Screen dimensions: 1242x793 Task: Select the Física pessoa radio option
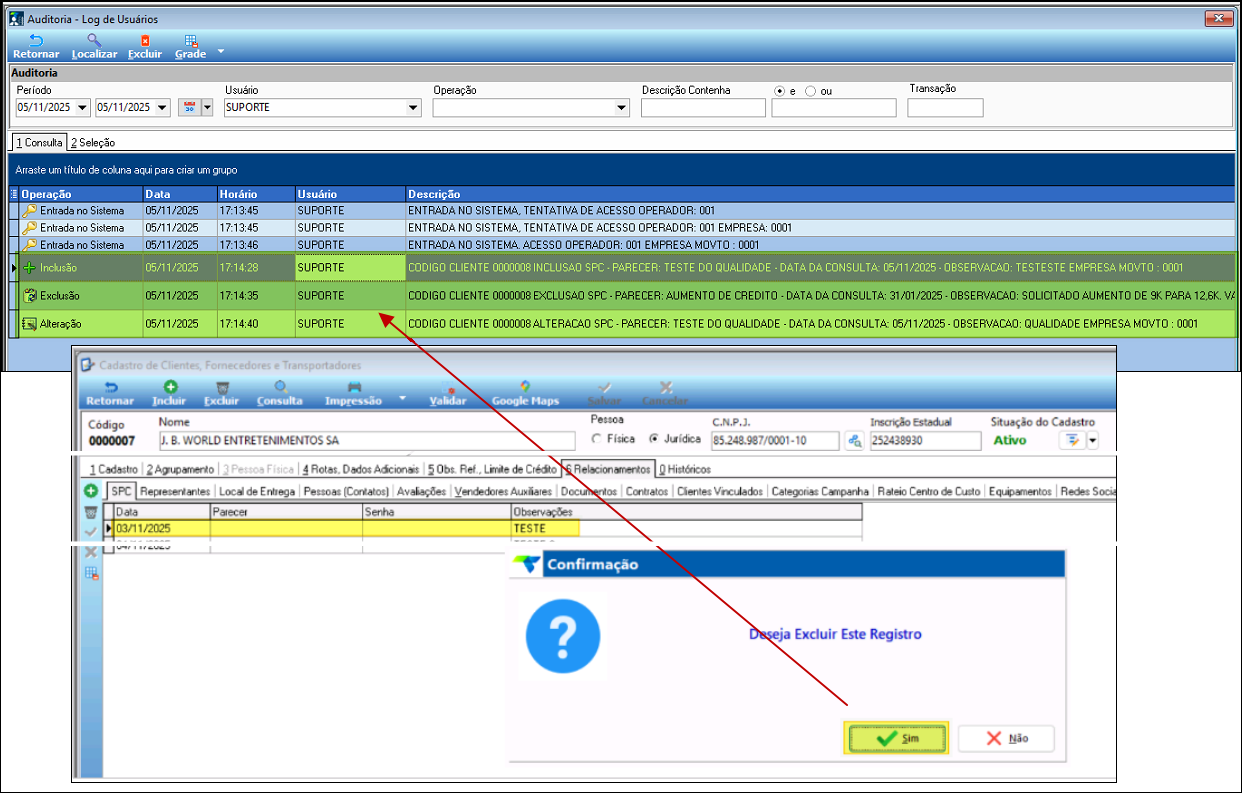pyautogui.click(x=598, y=439)
